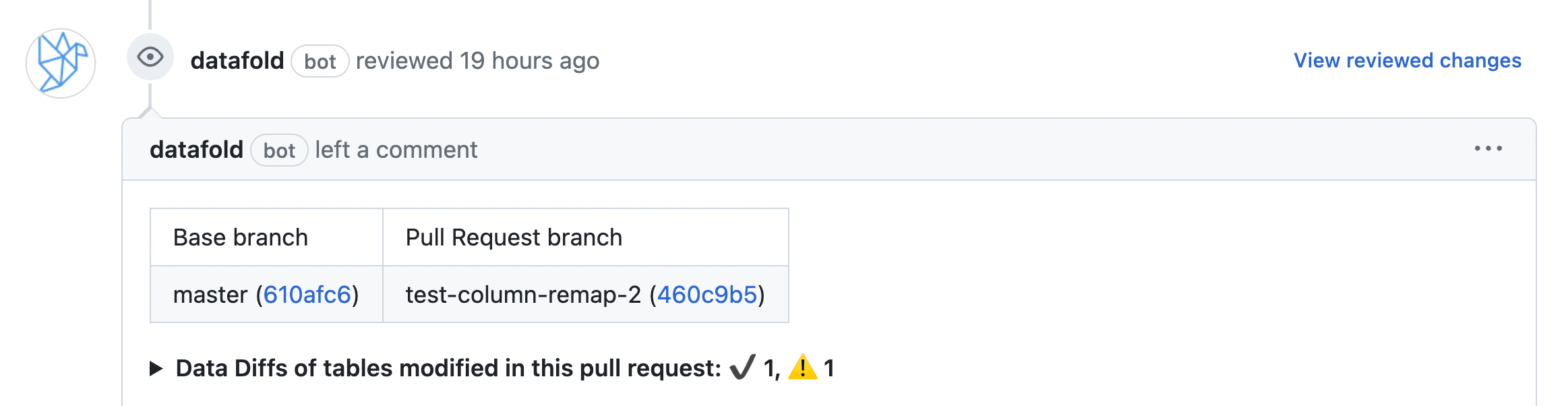
Task: Open commit 610afc6 link
Action: tap(307, 295)
